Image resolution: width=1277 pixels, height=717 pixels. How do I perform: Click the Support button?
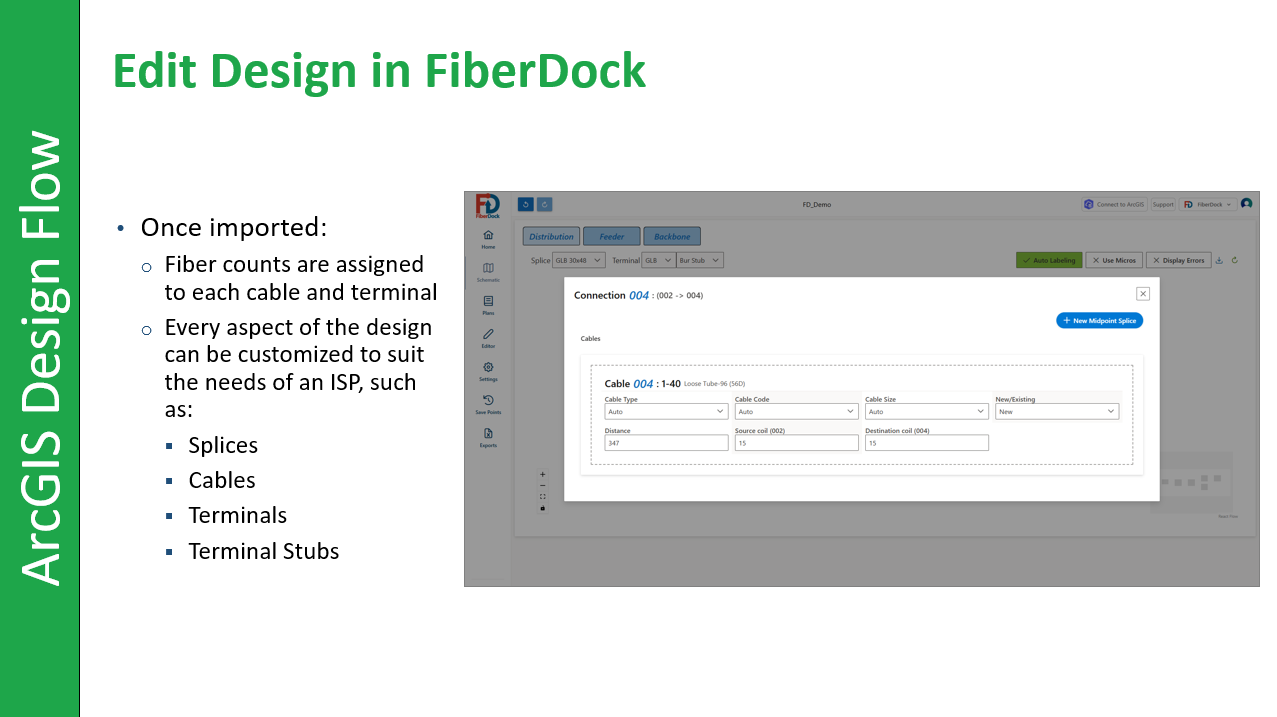pyautogui.click(x=1163, y=204)
